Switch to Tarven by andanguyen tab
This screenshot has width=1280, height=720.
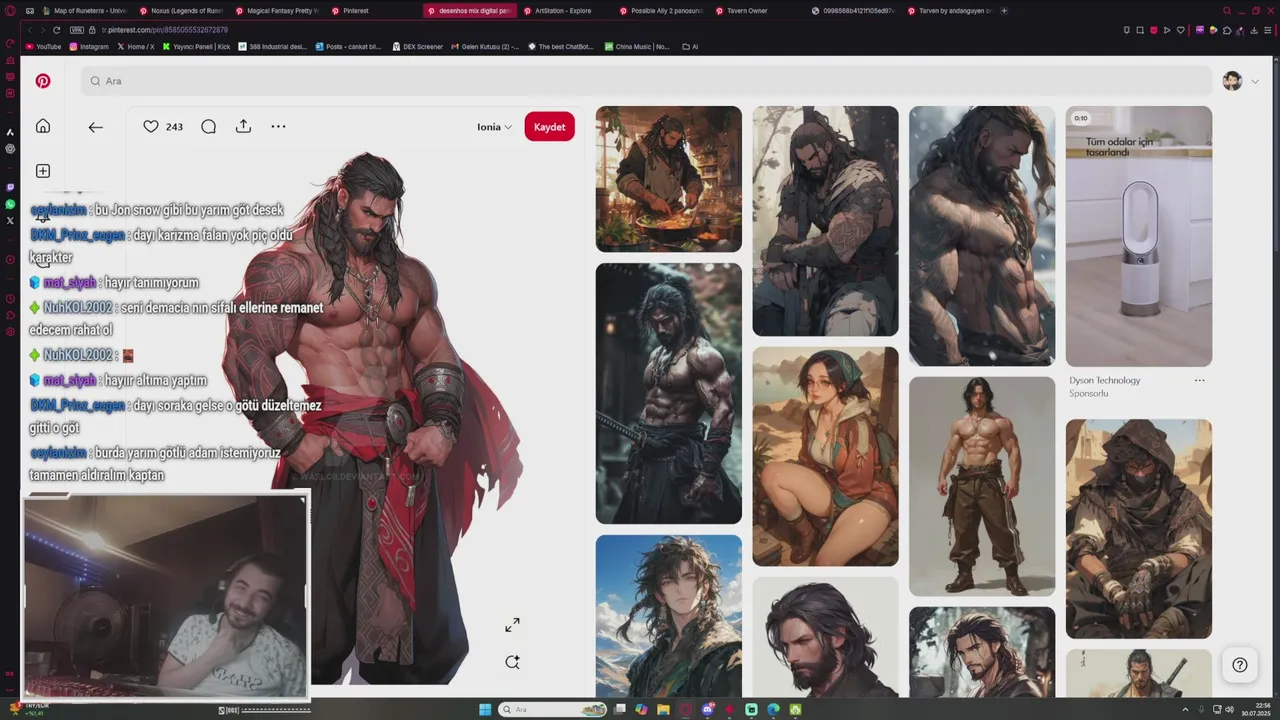tap(949, 11)
